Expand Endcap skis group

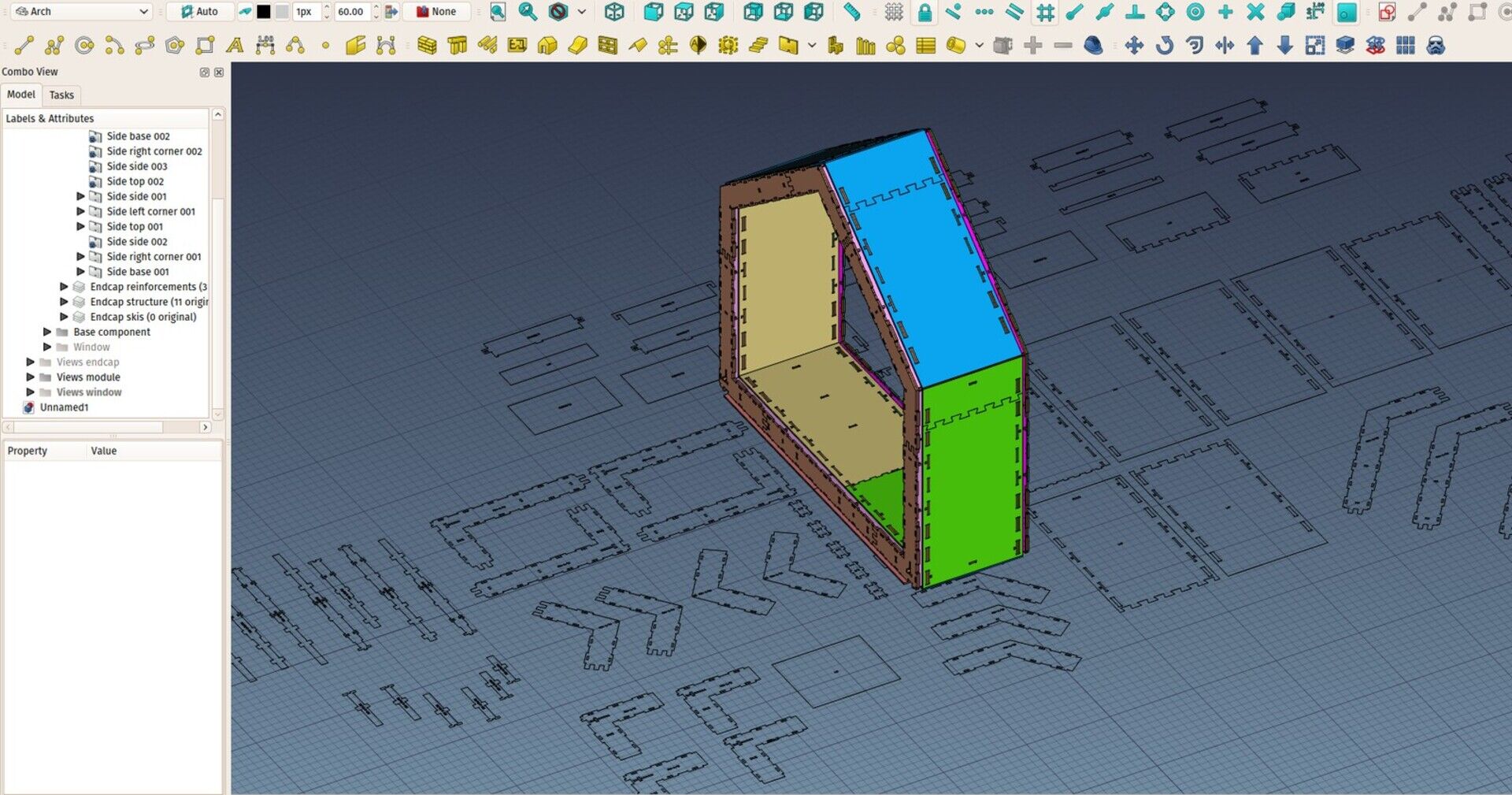[64, 317]
